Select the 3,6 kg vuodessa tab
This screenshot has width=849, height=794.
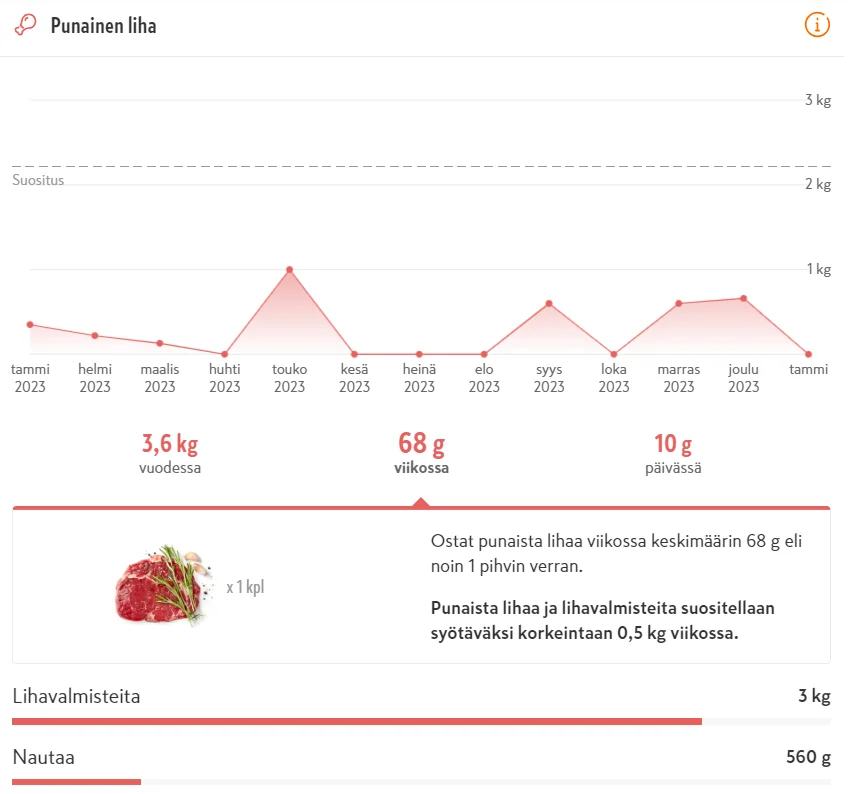[x=170, y=453]
